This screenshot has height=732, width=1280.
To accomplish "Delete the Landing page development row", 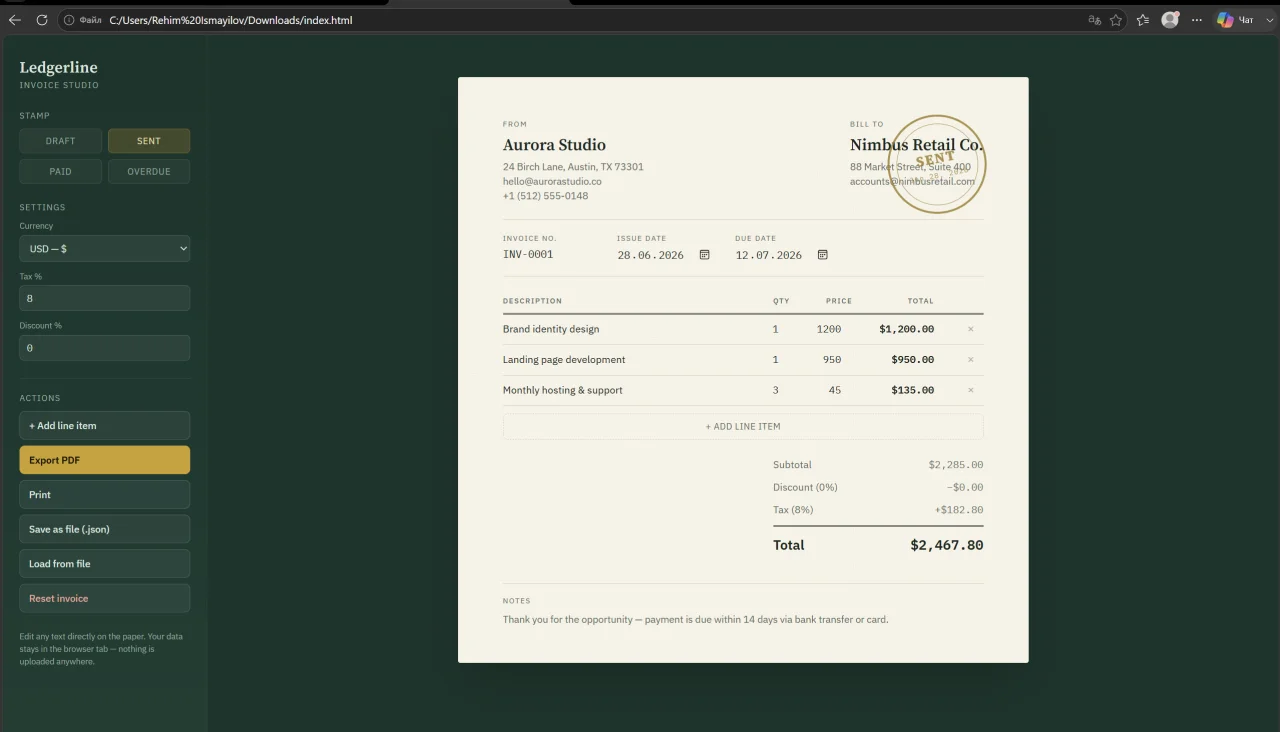I will 970,360.
